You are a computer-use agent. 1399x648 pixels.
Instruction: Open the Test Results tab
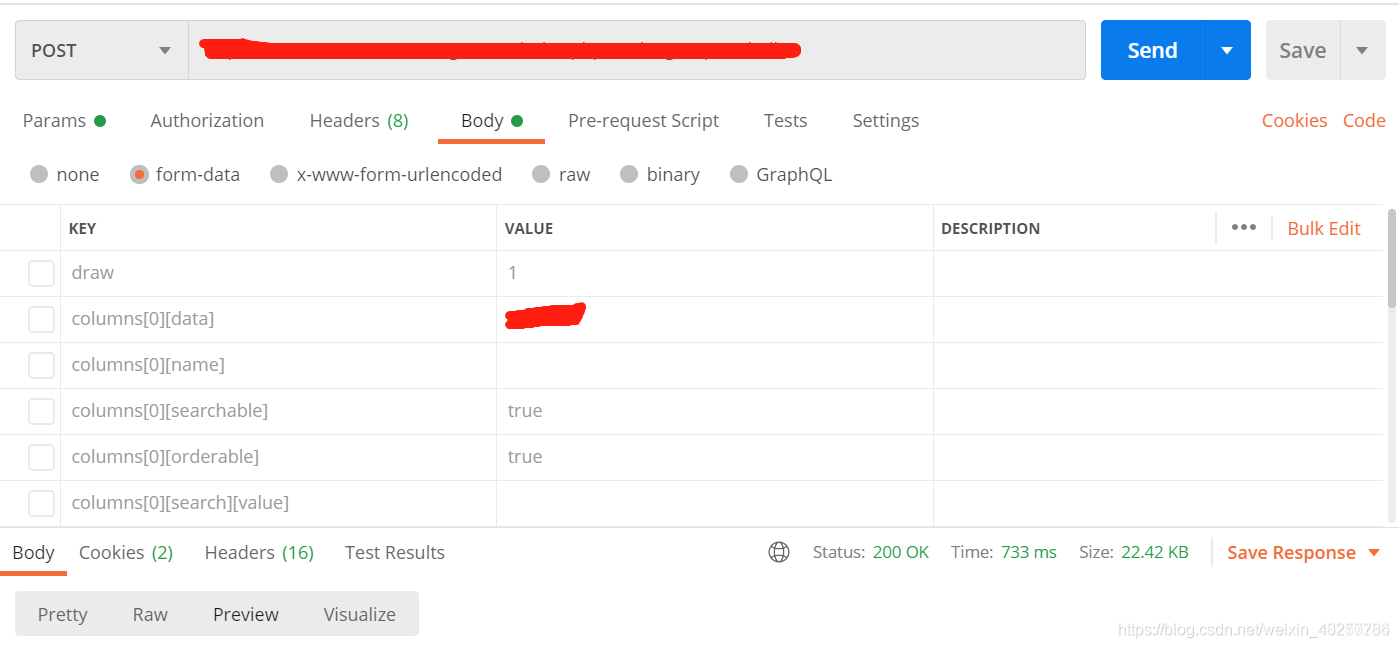click(x=395, y=553)
